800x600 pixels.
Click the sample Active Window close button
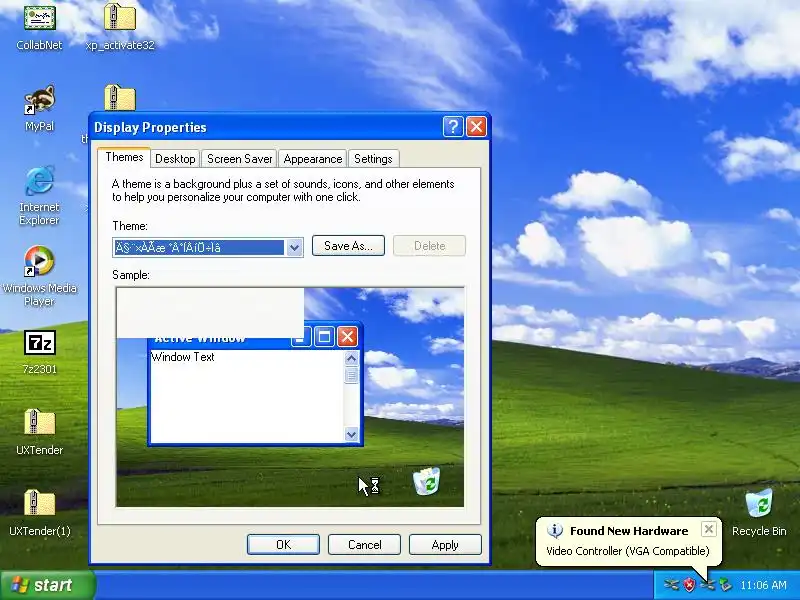tap(347, 336)
